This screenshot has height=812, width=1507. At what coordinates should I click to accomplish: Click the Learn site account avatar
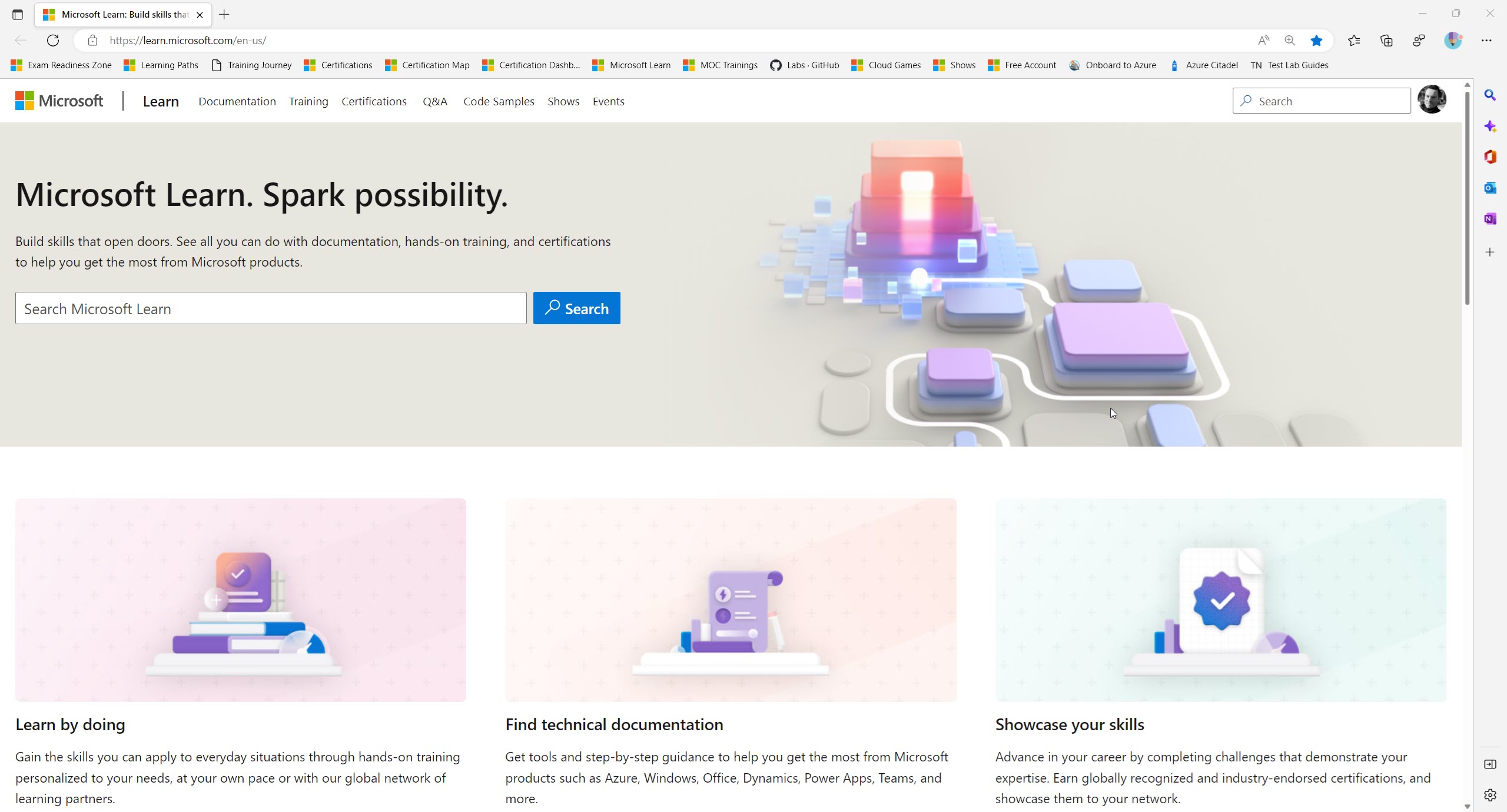(x=1432, y=99)
